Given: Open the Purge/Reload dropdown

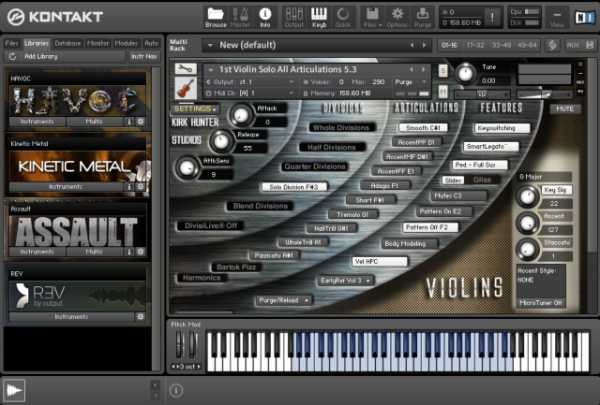Looking at the screenshot, I should pos(283,300).
